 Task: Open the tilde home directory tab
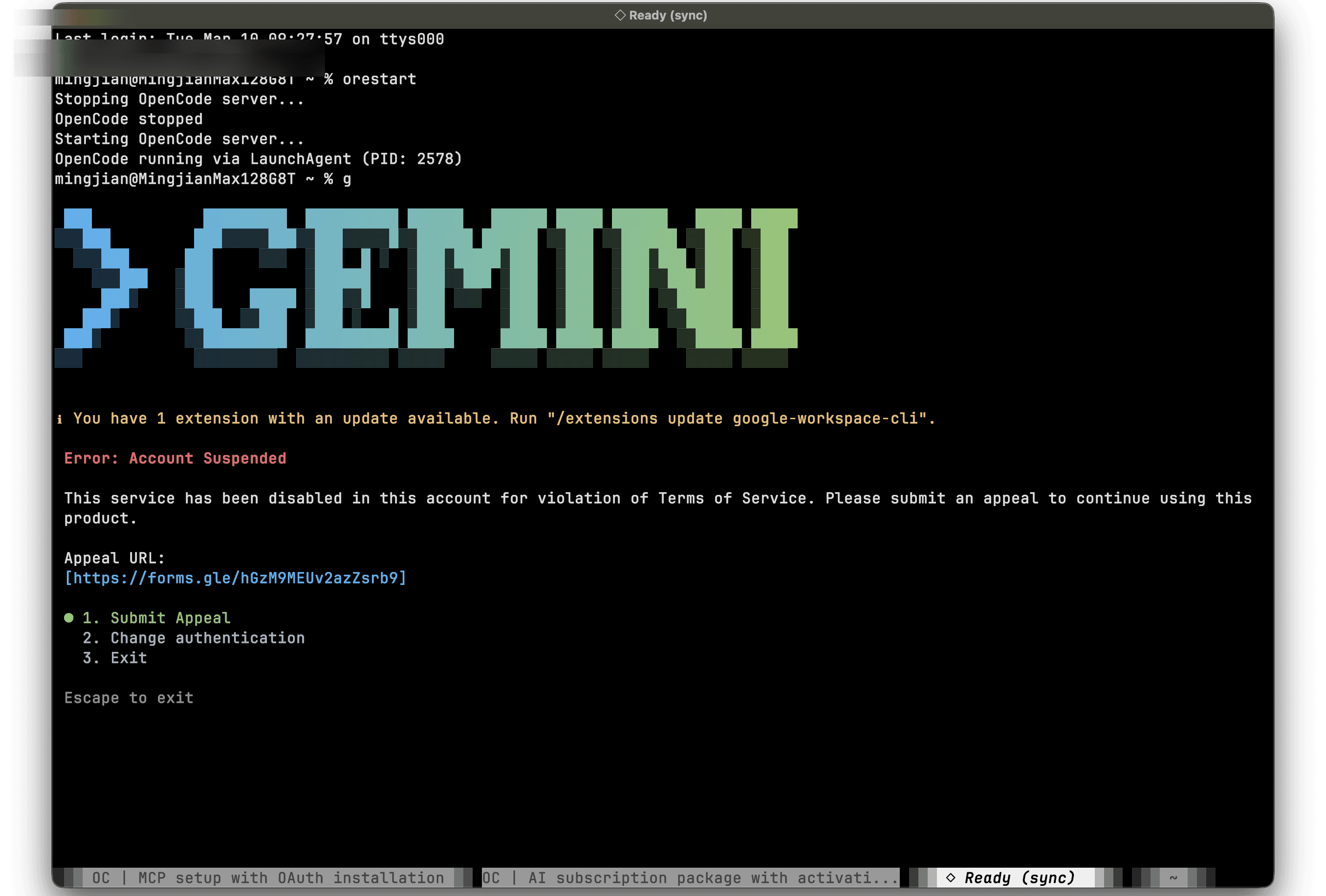[1173, 878]
